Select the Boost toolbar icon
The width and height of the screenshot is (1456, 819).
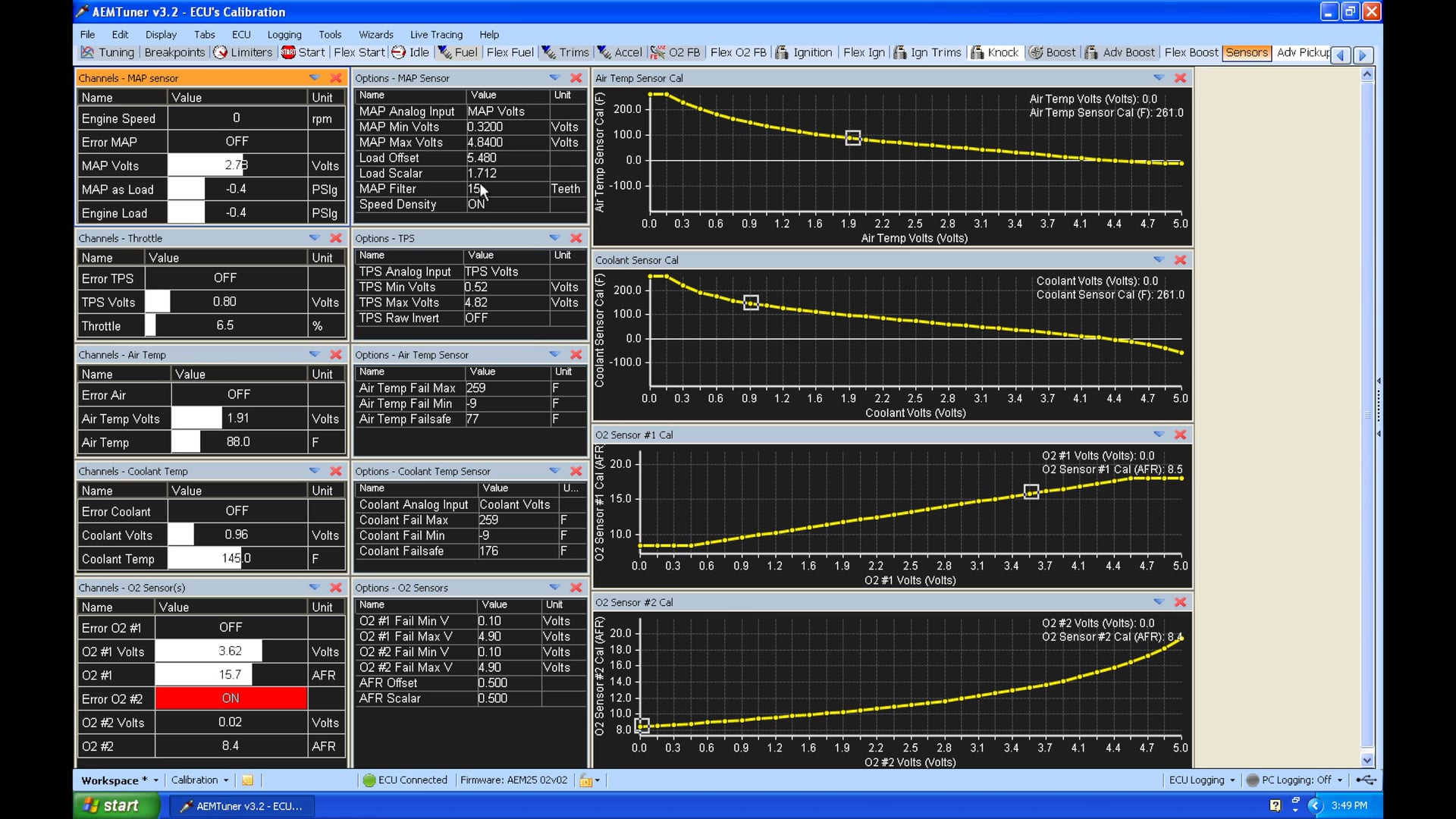(x=1053, y=52)
